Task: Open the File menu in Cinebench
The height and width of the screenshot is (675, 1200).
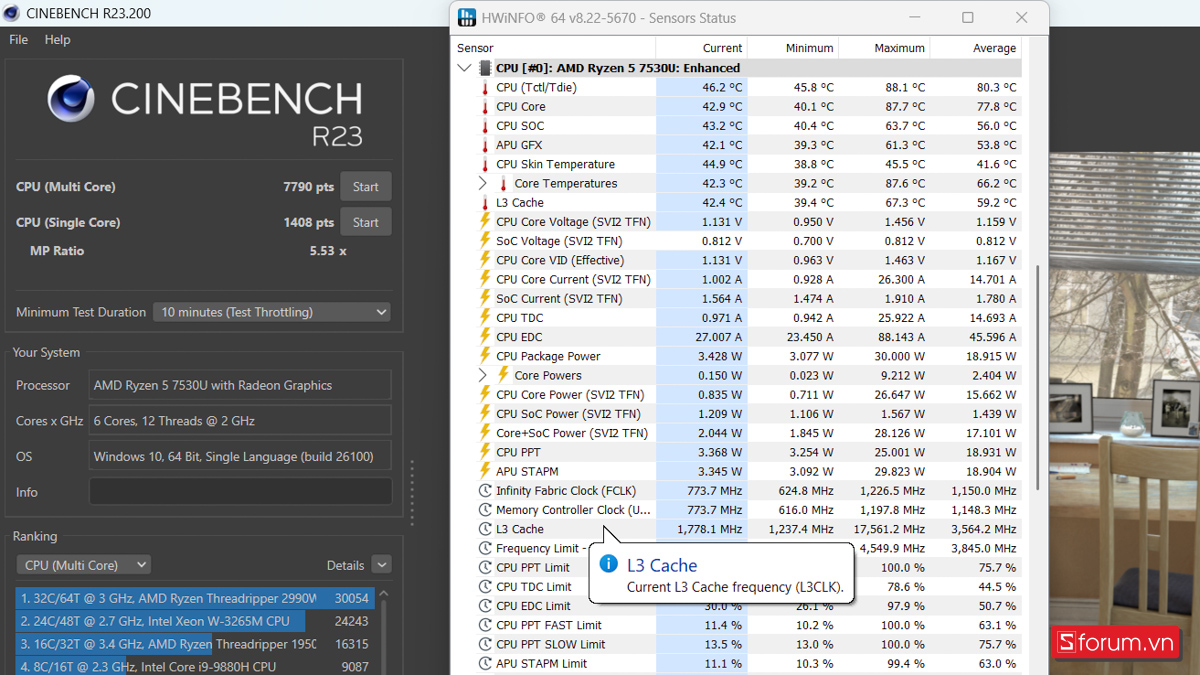Action: click(19, 40)
